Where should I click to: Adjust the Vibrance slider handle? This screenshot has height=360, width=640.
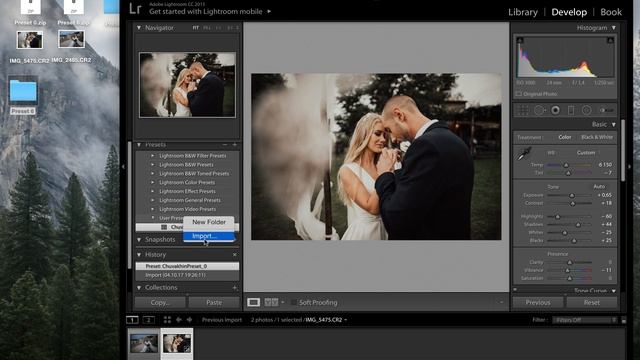pyautogui.click(x=567, y=270)
